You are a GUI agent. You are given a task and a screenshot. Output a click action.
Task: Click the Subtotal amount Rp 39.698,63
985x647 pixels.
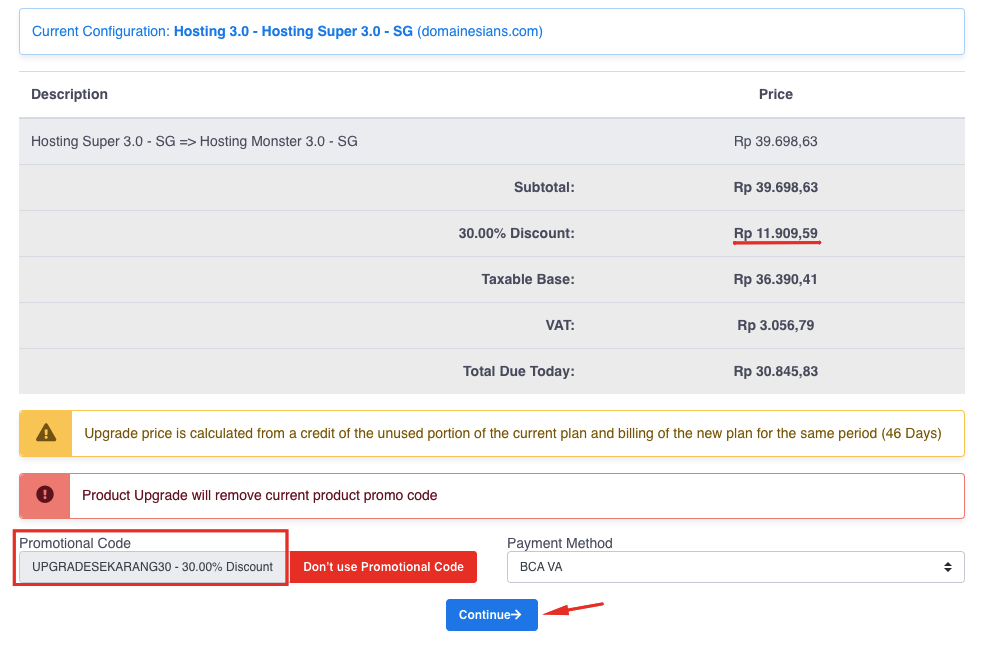coord(776,187)
